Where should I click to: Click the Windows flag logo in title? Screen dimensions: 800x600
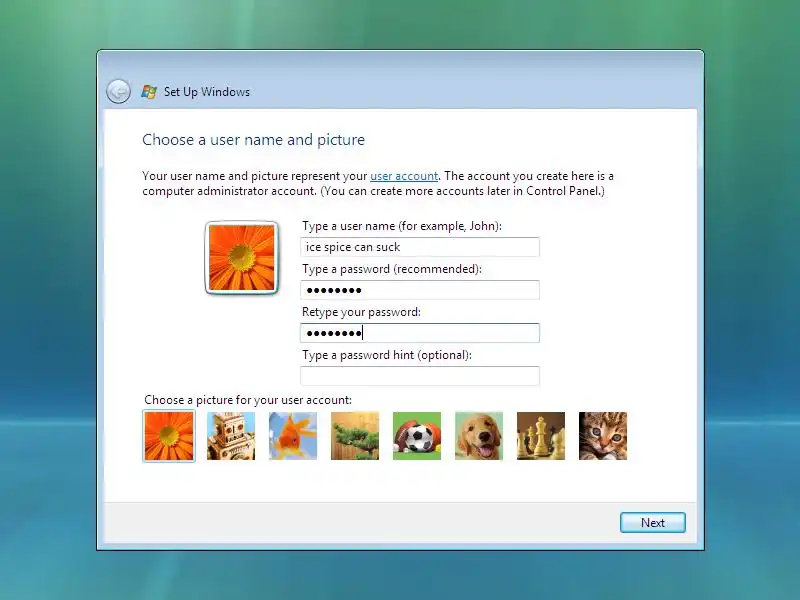(x=149, y=92)
